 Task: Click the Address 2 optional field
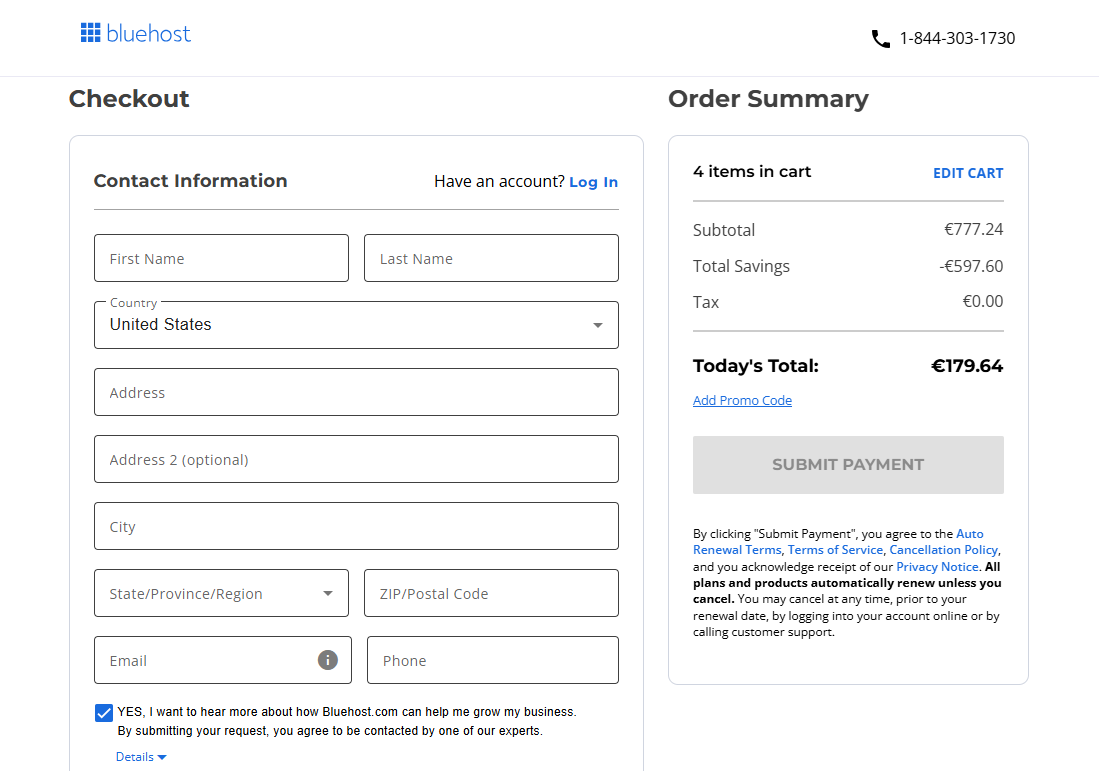click(356, 459)
